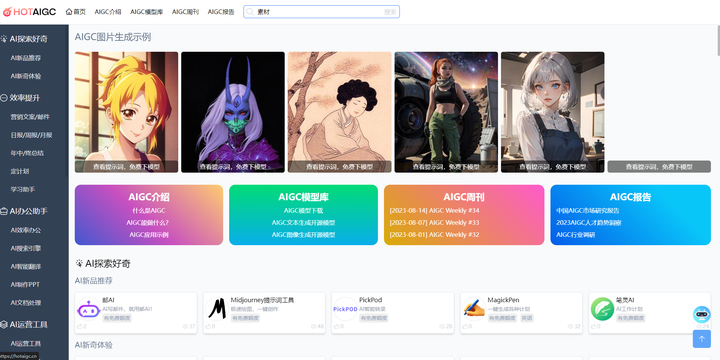Click the AI运营工具 sidebar section icon
Image resolution: width=720 pixels, height=360 pixels.
pyautogui.click(x=4, y=325)
